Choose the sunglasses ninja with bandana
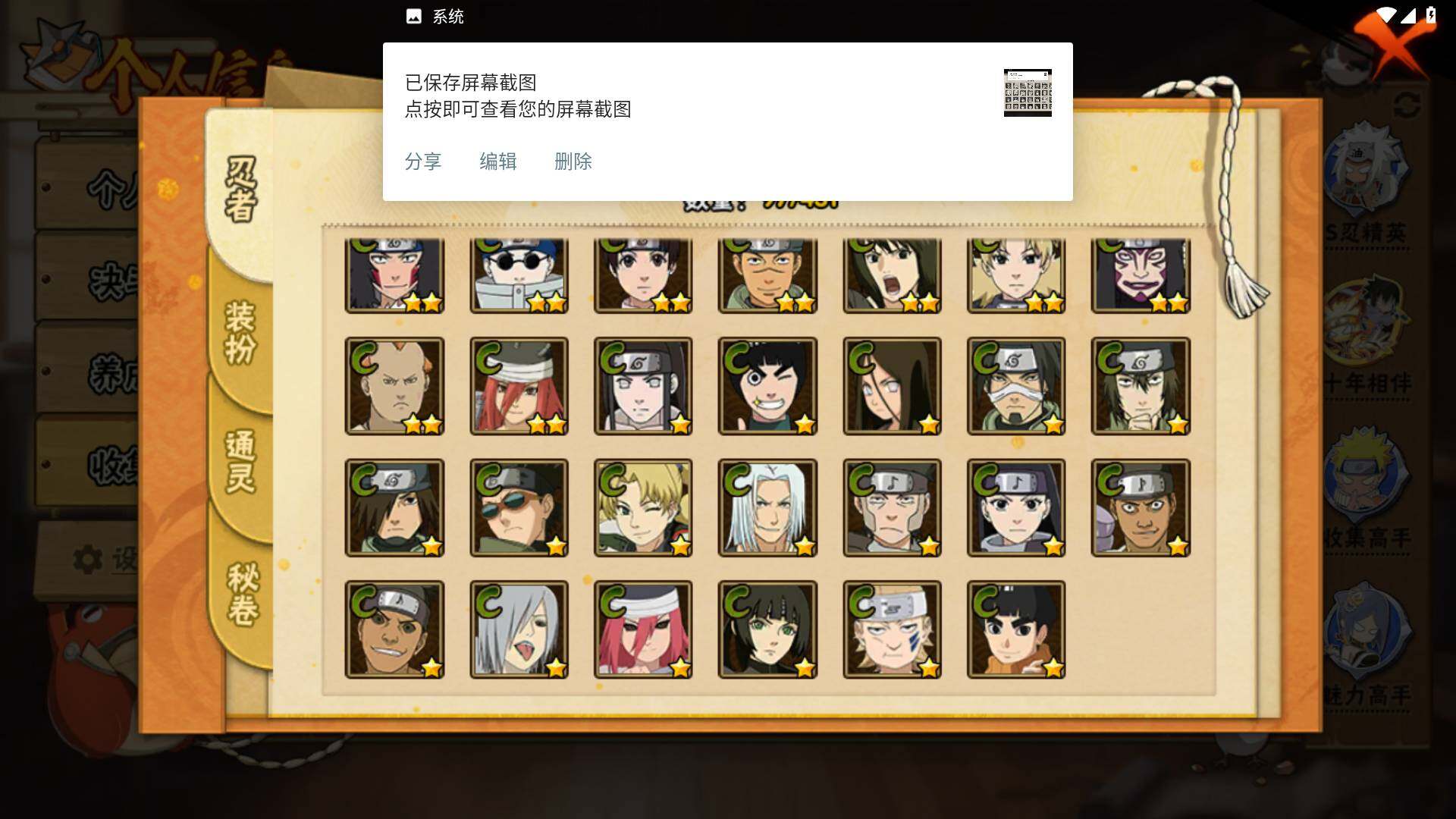 click(x=519, y=508)
